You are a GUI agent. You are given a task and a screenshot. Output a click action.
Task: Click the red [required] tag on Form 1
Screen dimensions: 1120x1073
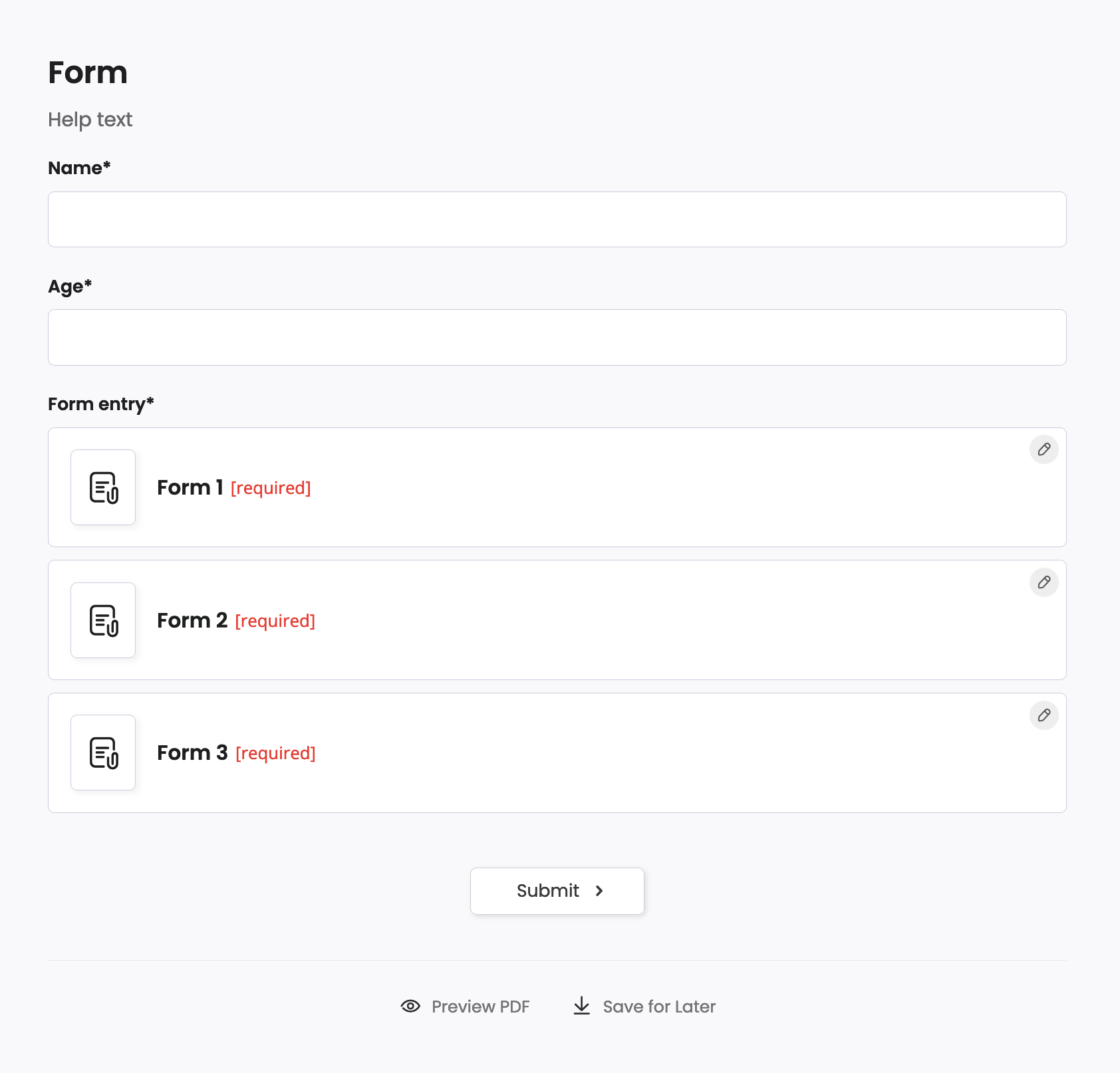(271, 488)
